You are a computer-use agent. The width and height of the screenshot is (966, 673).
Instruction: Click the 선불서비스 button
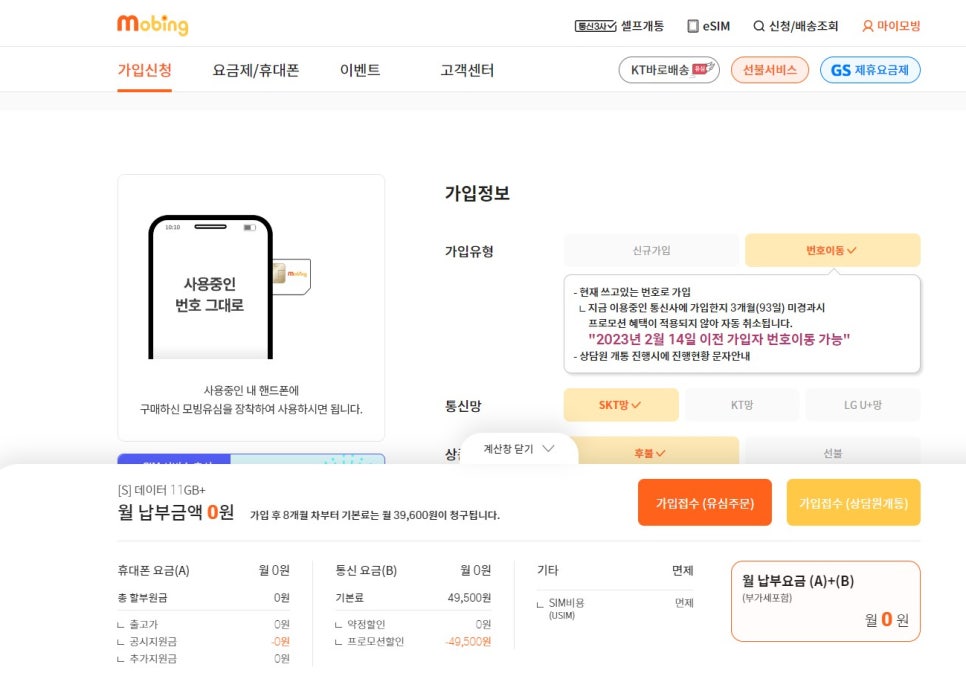pyautogui.click(x=769, y=70)
